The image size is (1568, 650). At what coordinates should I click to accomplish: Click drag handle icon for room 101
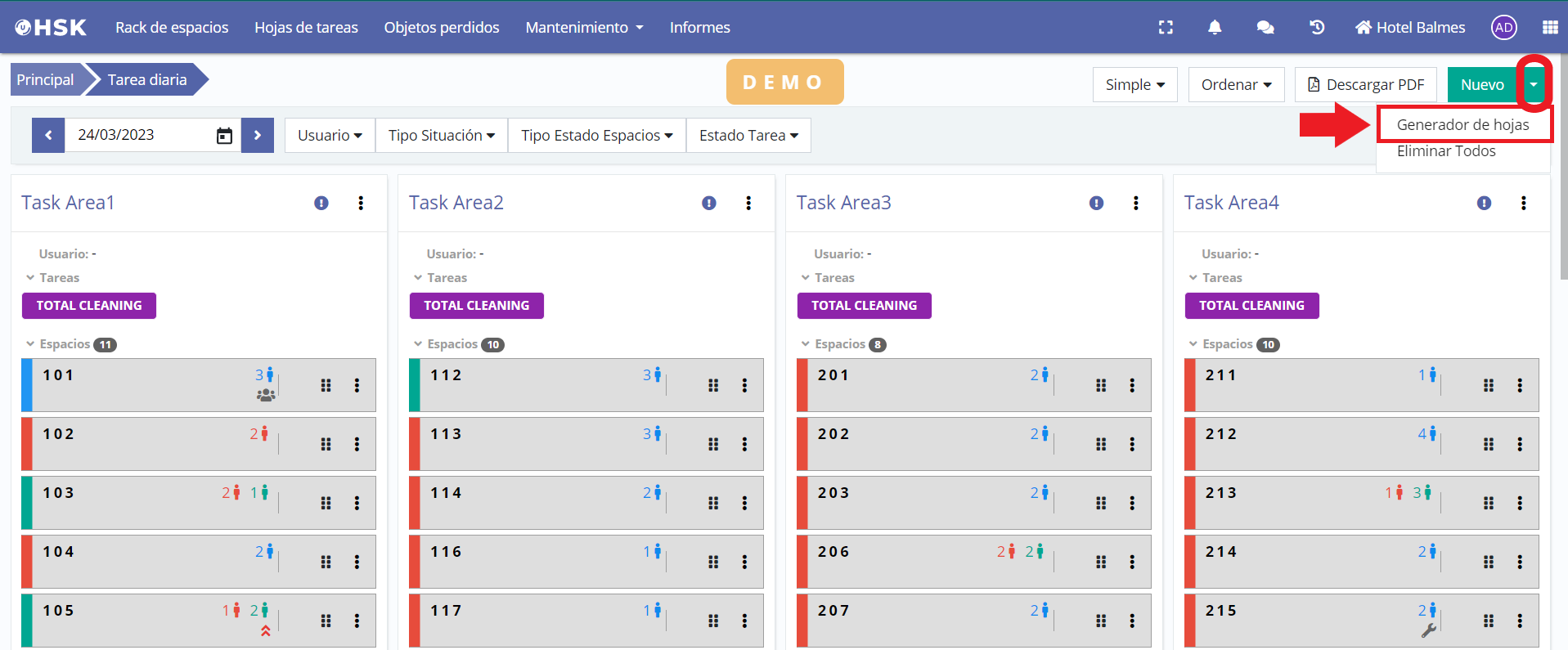point(326,385)
